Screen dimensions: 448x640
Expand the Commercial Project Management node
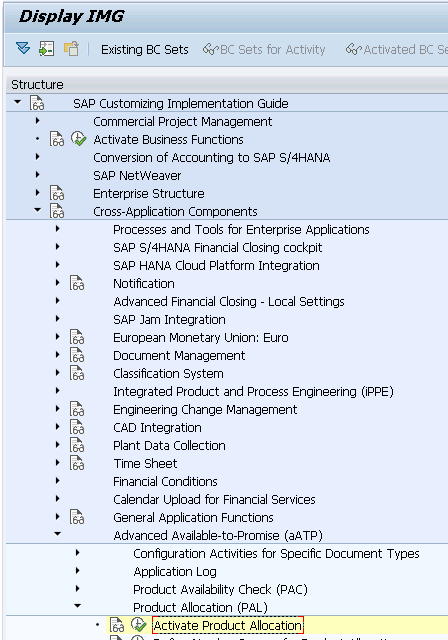(x=38, y=121)
